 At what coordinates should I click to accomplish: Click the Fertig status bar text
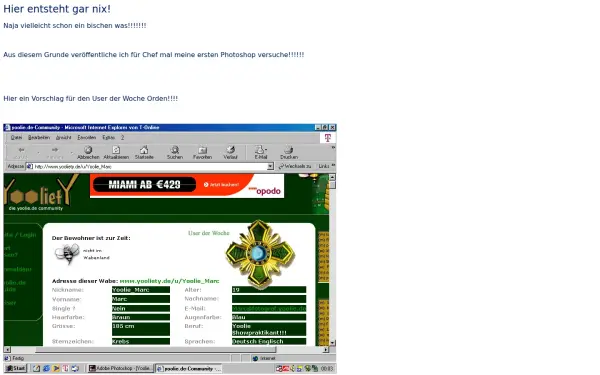pos(18,359)
